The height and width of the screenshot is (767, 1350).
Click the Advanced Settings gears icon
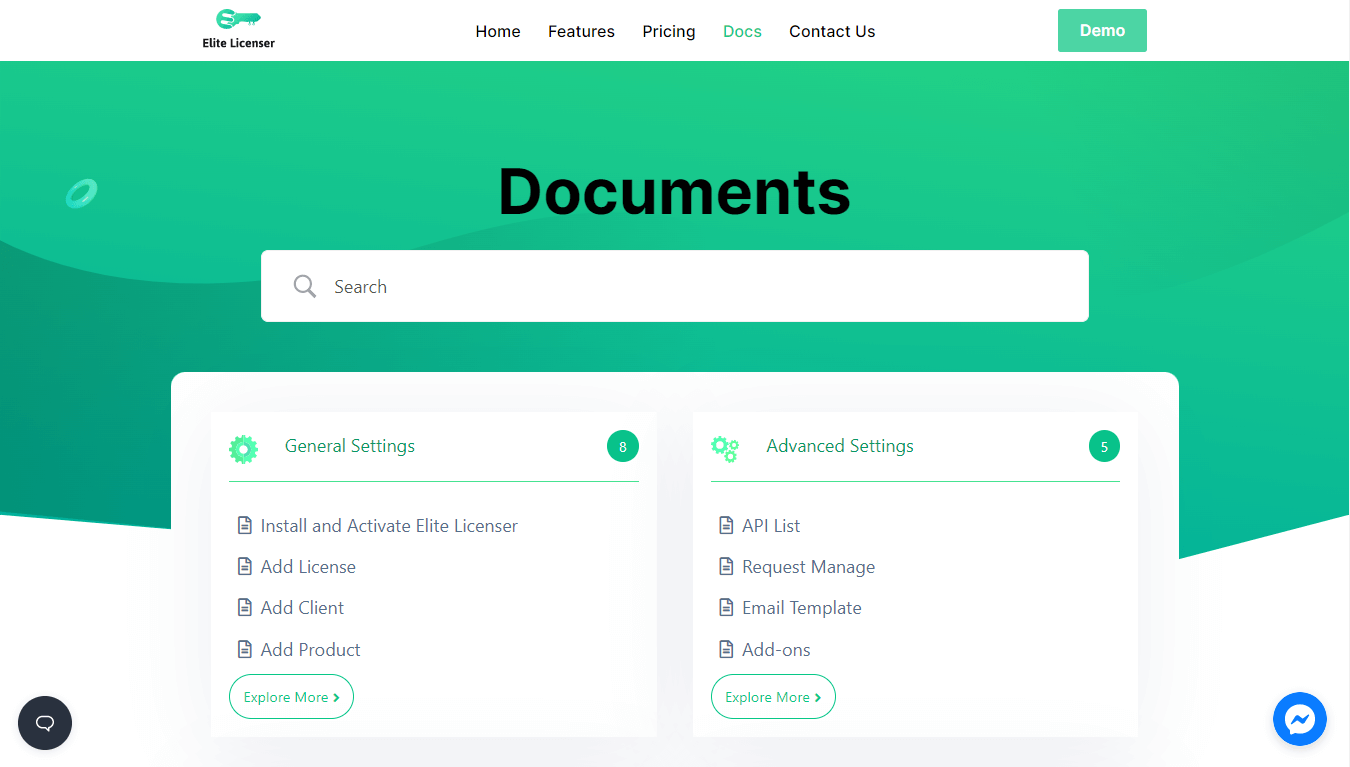point(725,448)
